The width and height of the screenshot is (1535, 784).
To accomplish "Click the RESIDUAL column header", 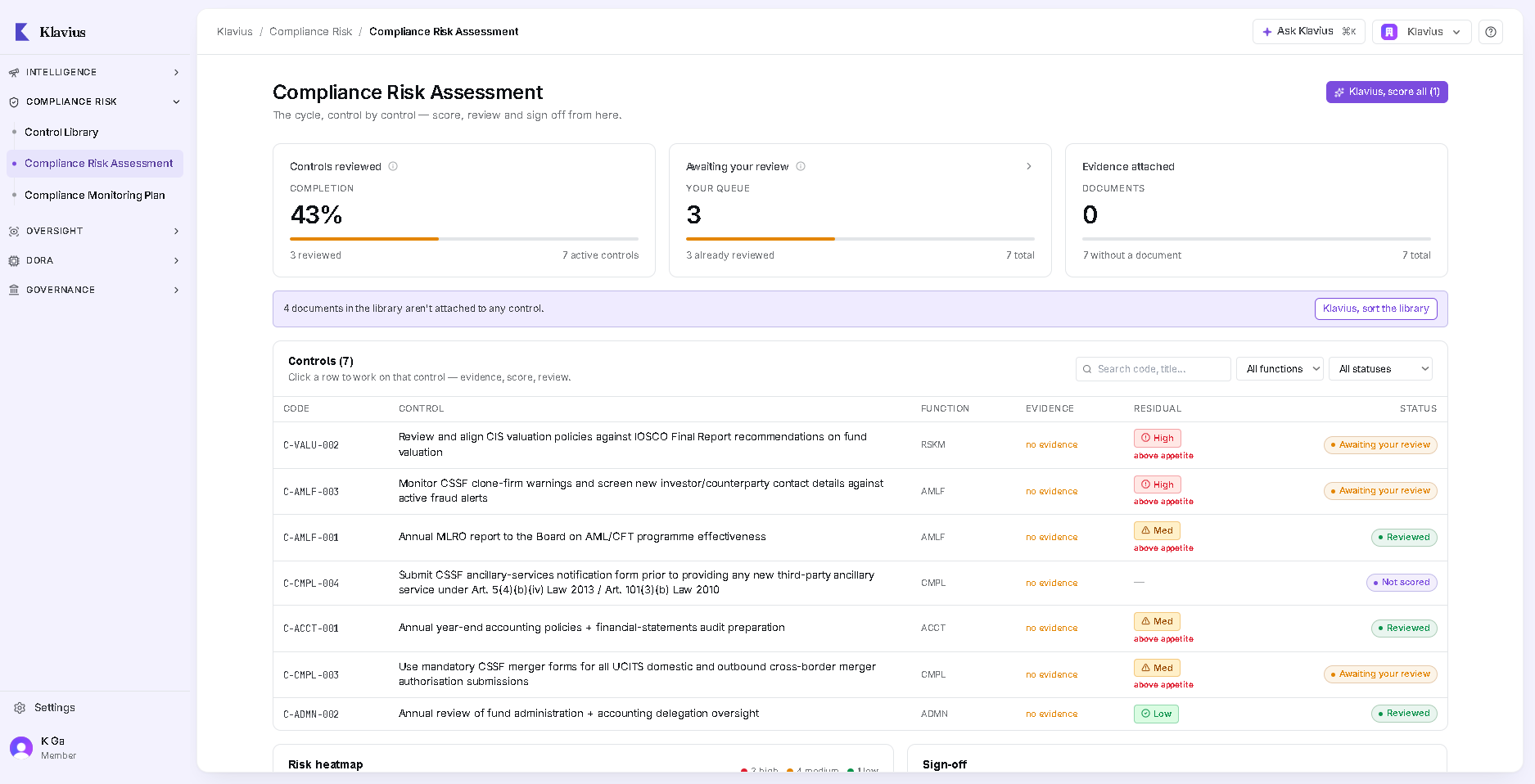I will click(x=1158, y=409).
